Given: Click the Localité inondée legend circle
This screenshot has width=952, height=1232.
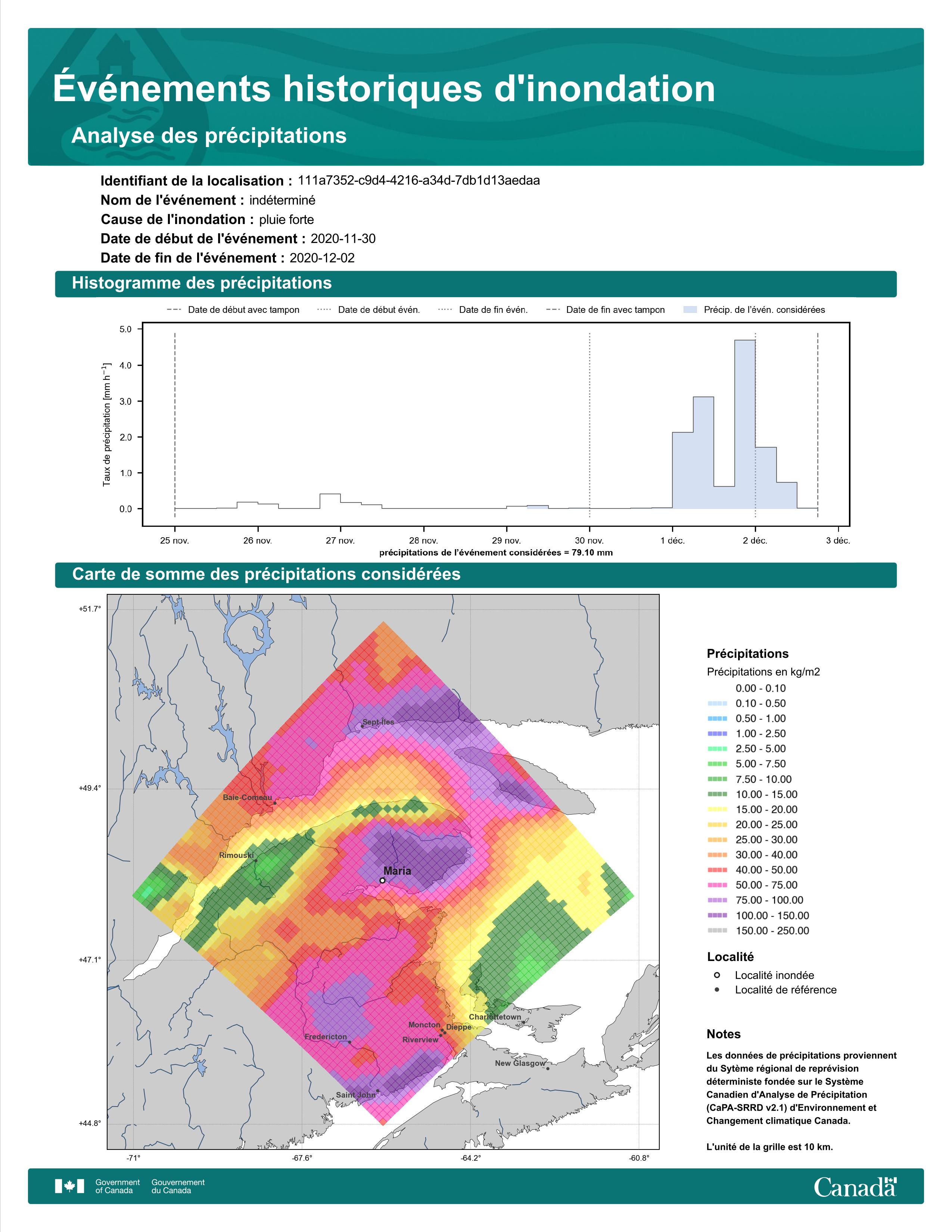Looking at the screenshot, I should tap(716, 975).
